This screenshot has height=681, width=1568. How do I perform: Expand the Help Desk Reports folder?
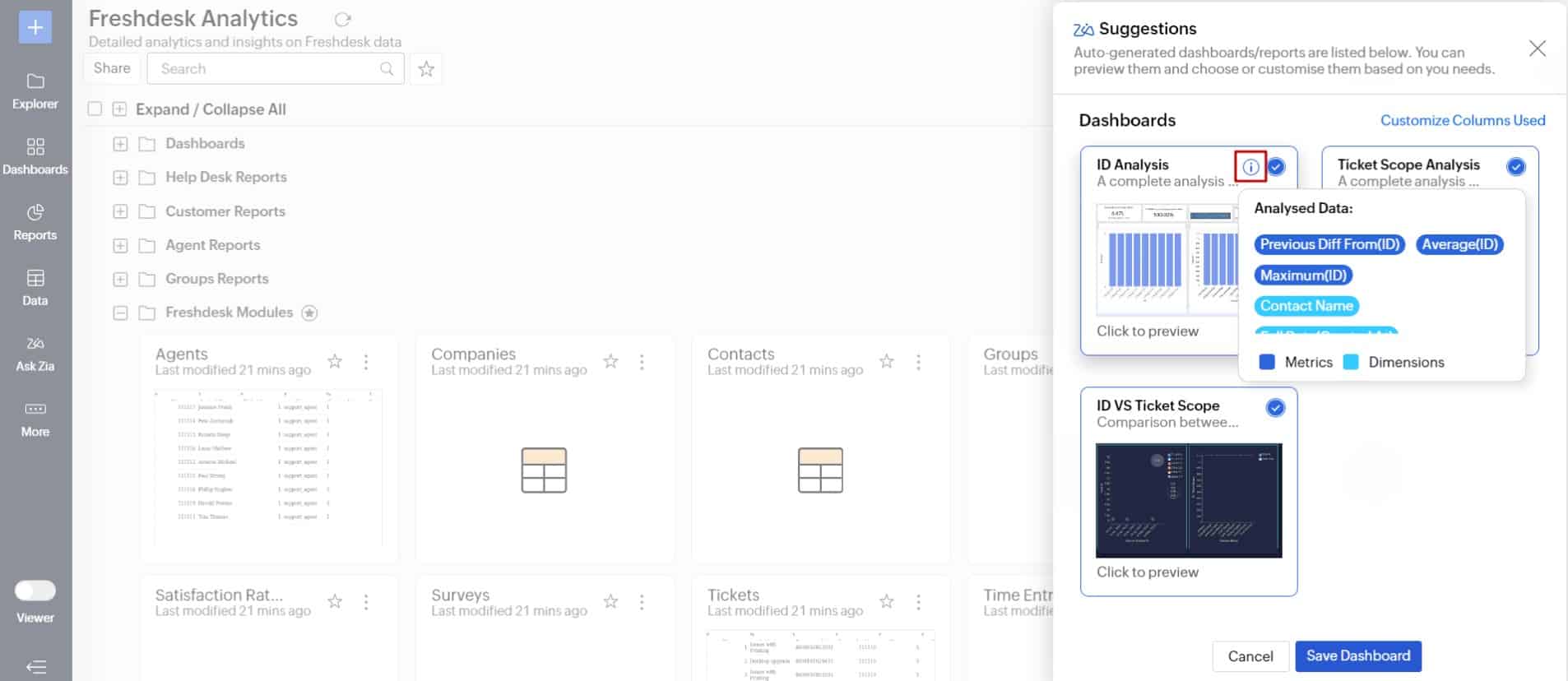click(x=120, y=178)
